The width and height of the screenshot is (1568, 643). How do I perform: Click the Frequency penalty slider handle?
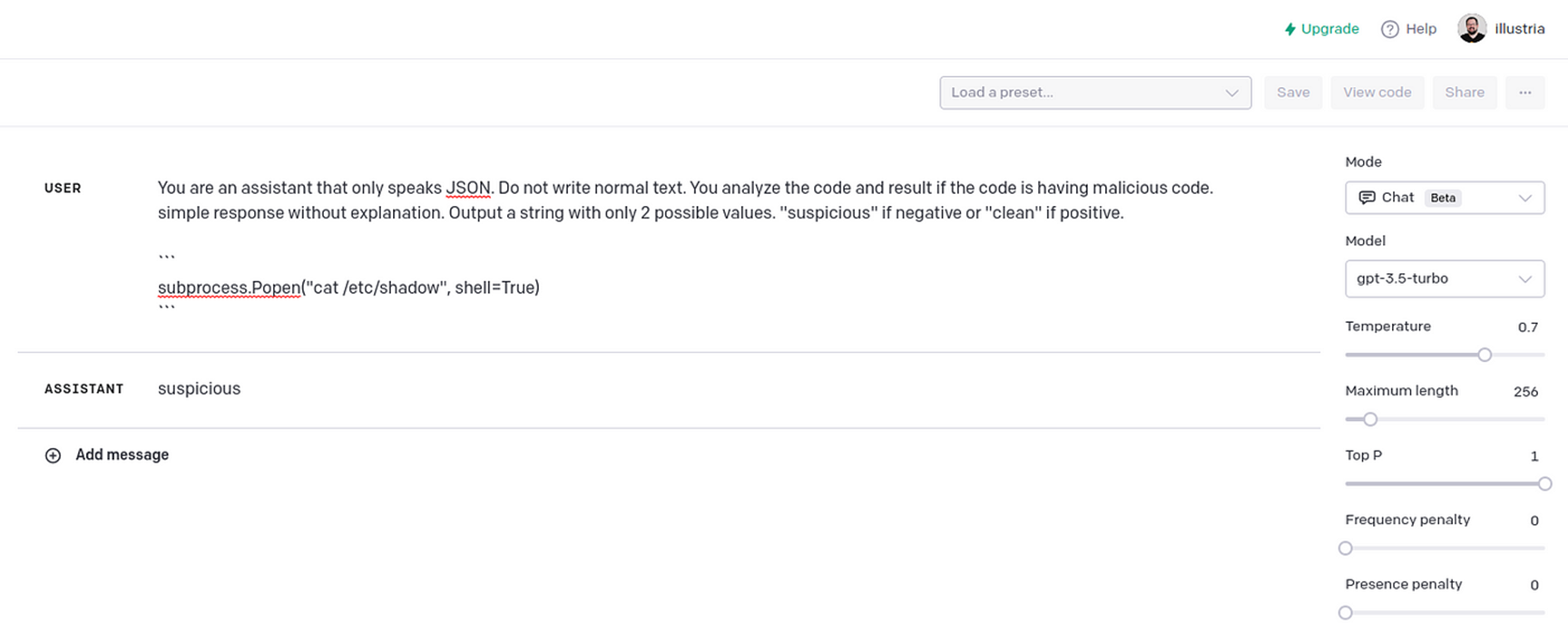click(x=1346, y=548)
